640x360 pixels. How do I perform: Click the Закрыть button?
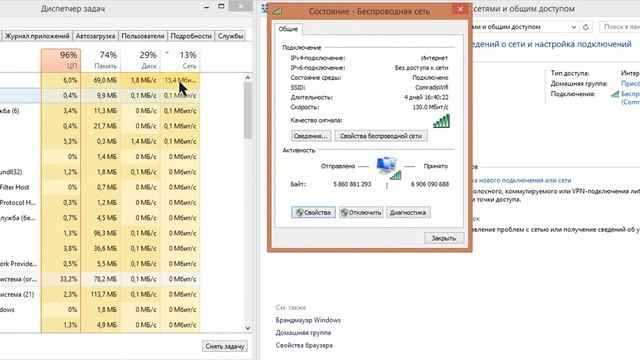click(444, 238)
